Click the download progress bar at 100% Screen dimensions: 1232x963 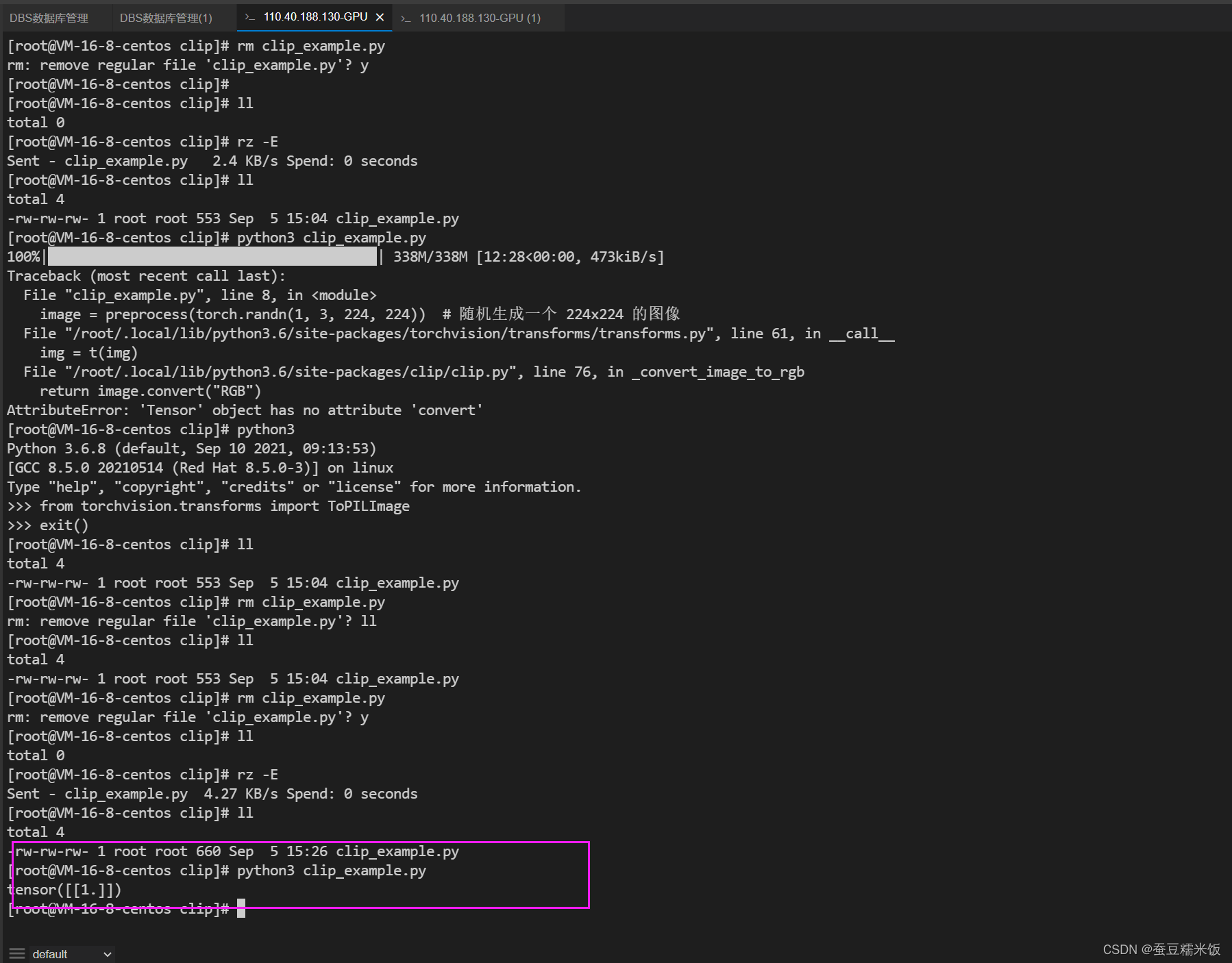click(212, 257)
